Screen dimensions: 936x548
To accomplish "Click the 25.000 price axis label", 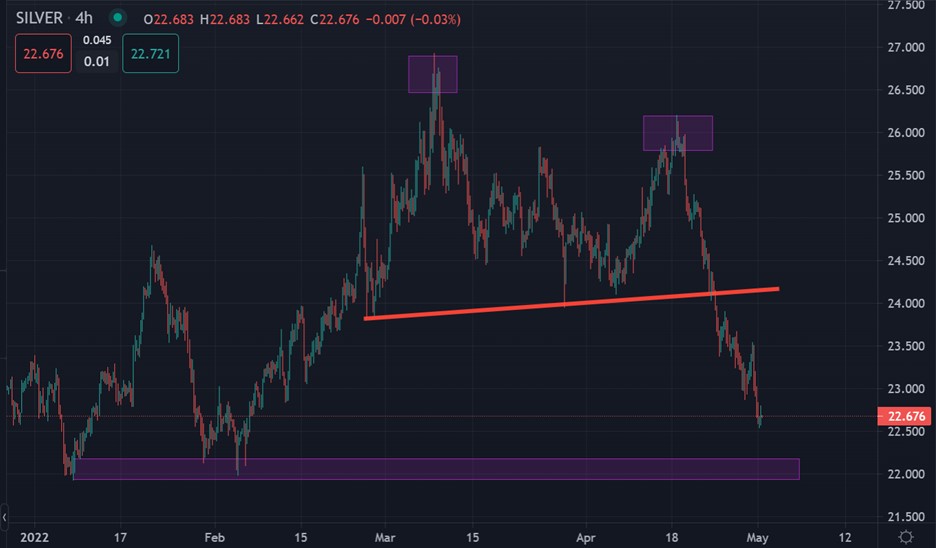I will (906, 218).
